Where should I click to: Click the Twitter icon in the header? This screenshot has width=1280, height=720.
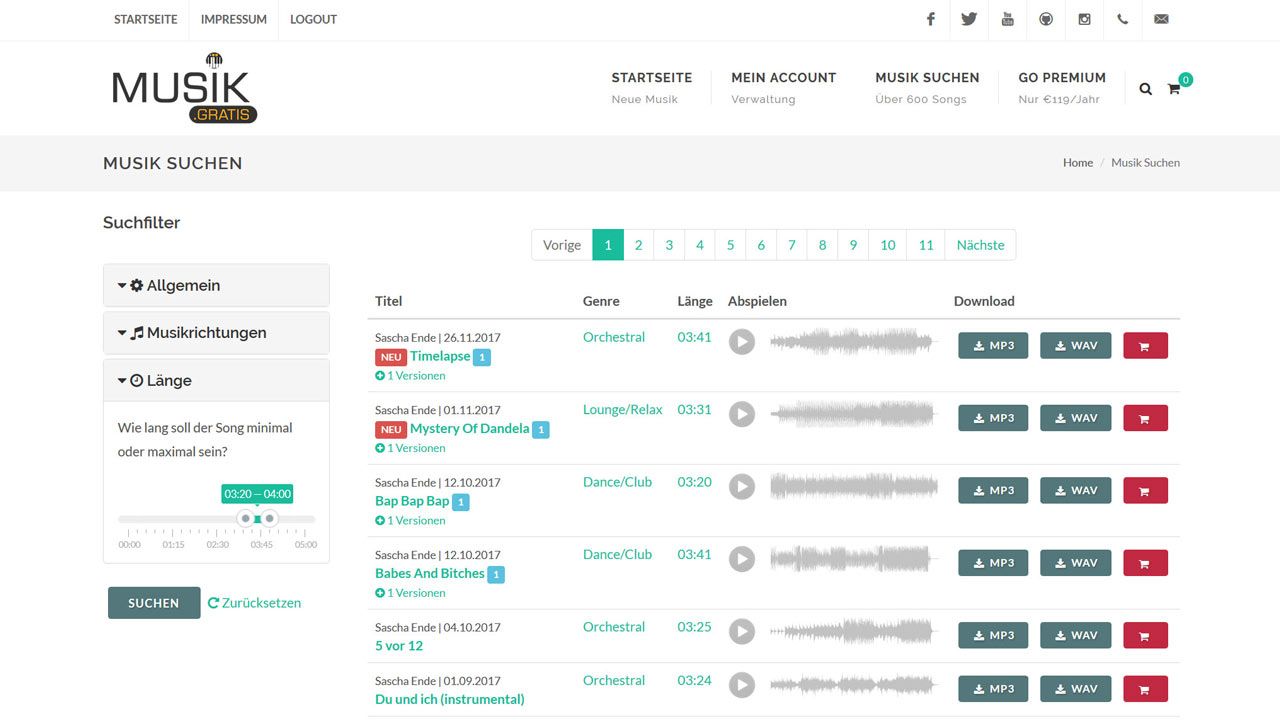(969, 19)
